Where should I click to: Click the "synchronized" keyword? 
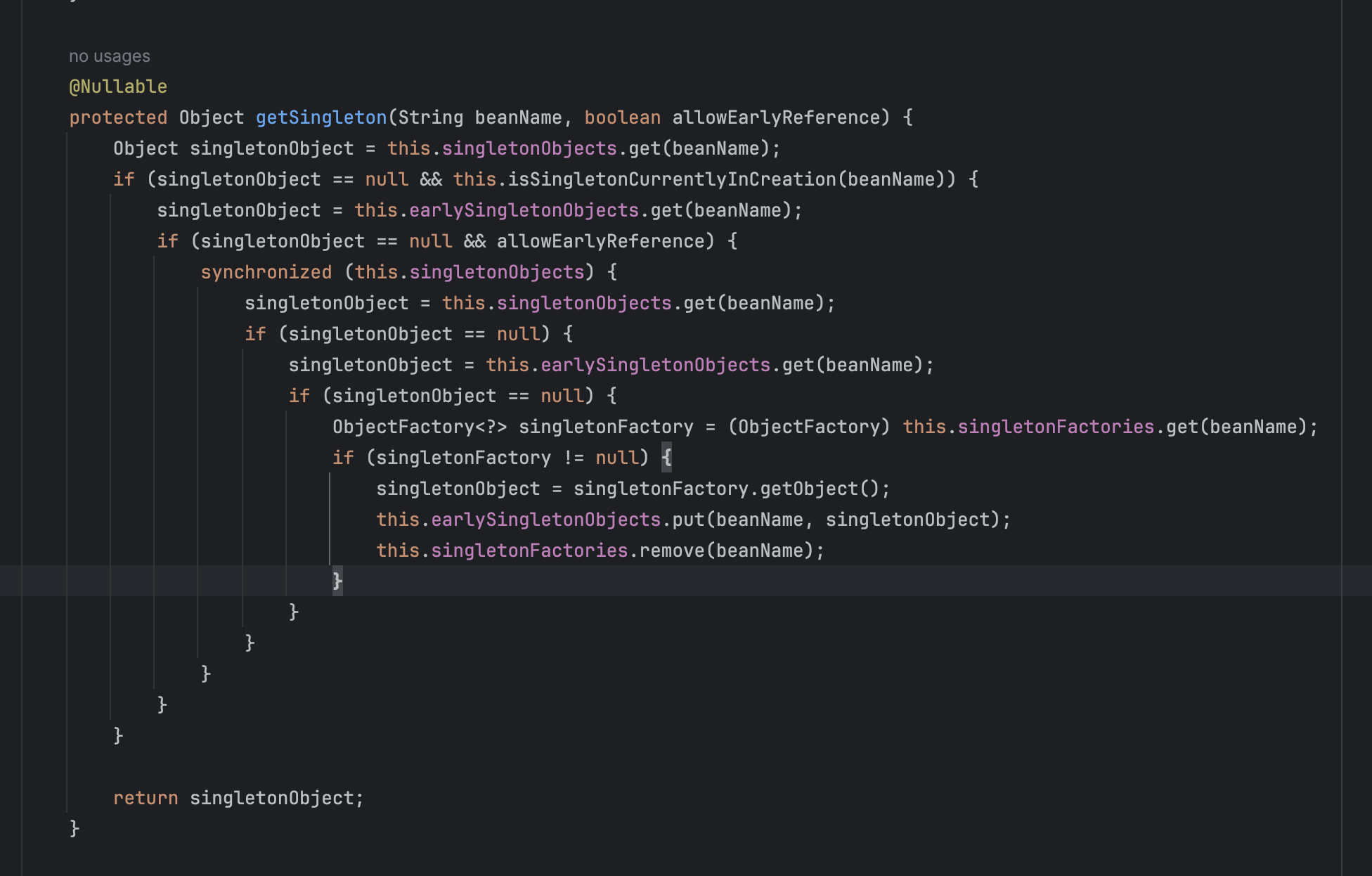pyautogui.click(x=266, y=272)
